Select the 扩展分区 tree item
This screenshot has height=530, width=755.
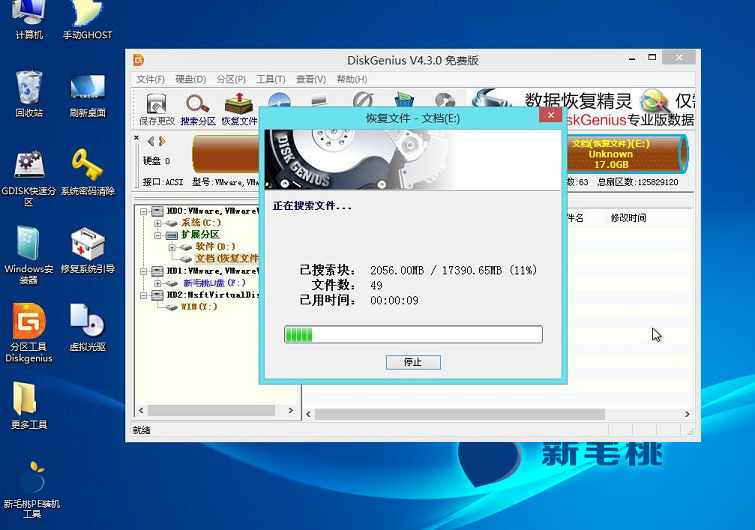tap(200, 235)
